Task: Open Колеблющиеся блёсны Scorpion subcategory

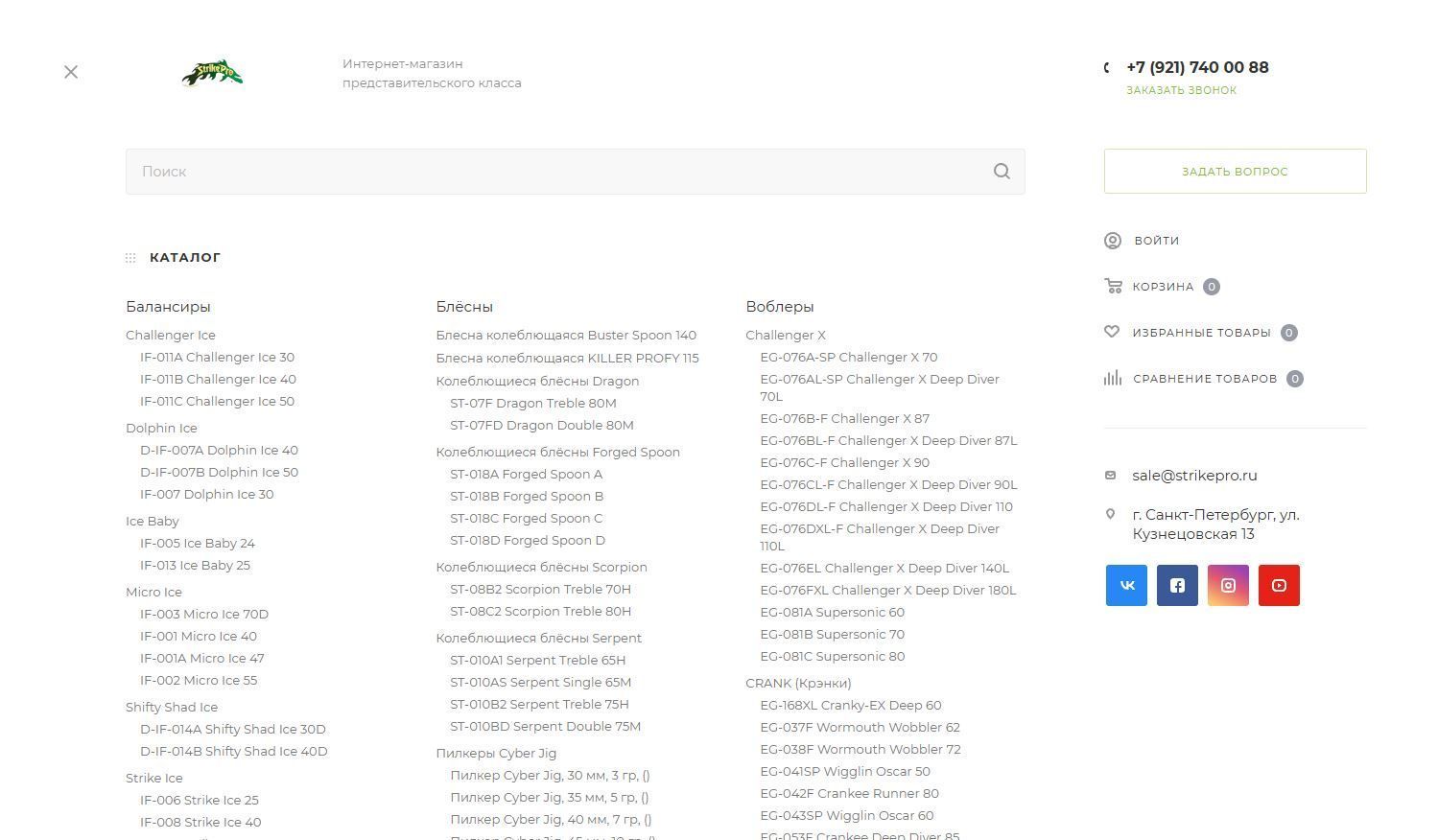Action: coord(541,567)
